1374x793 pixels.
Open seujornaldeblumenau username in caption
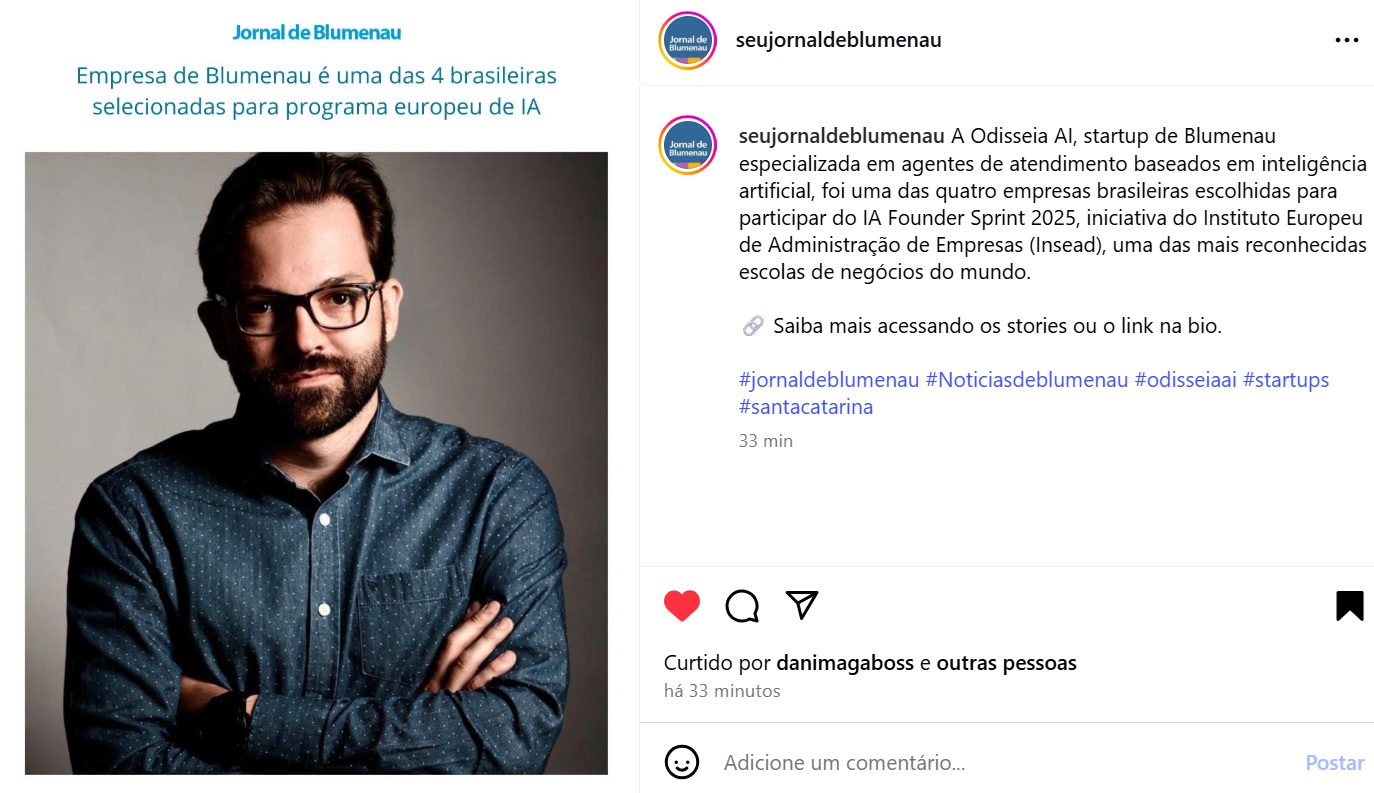tap(842, 136)
